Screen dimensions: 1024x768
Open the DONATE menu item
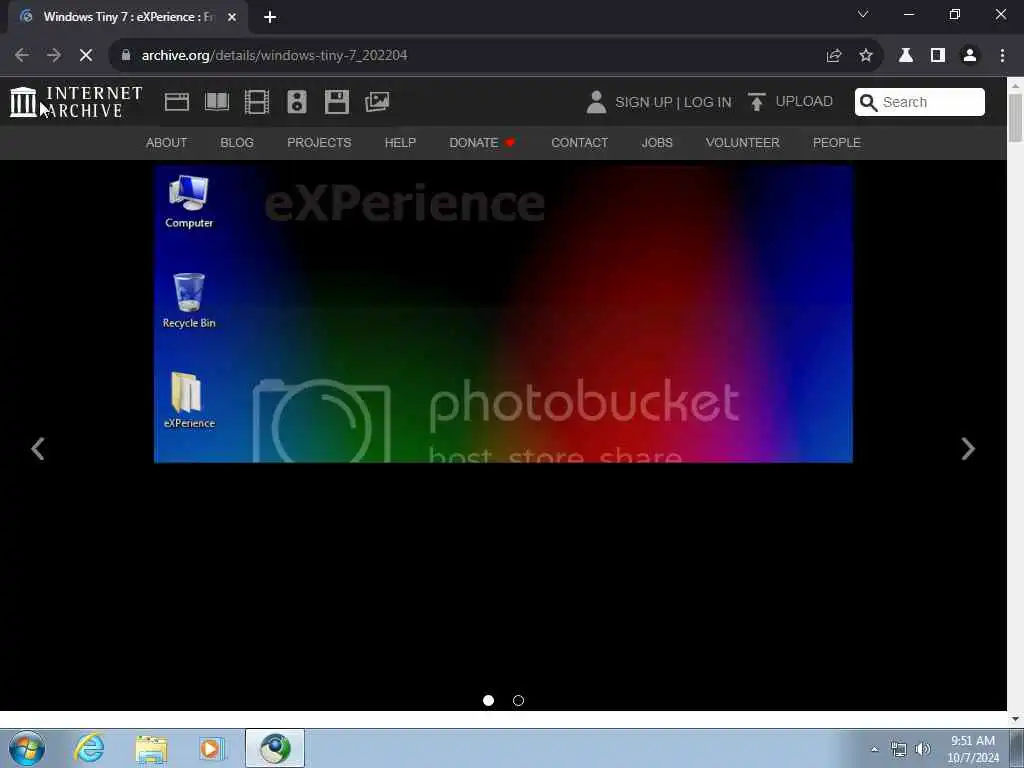pyautogui.click(x=482, y=142)
